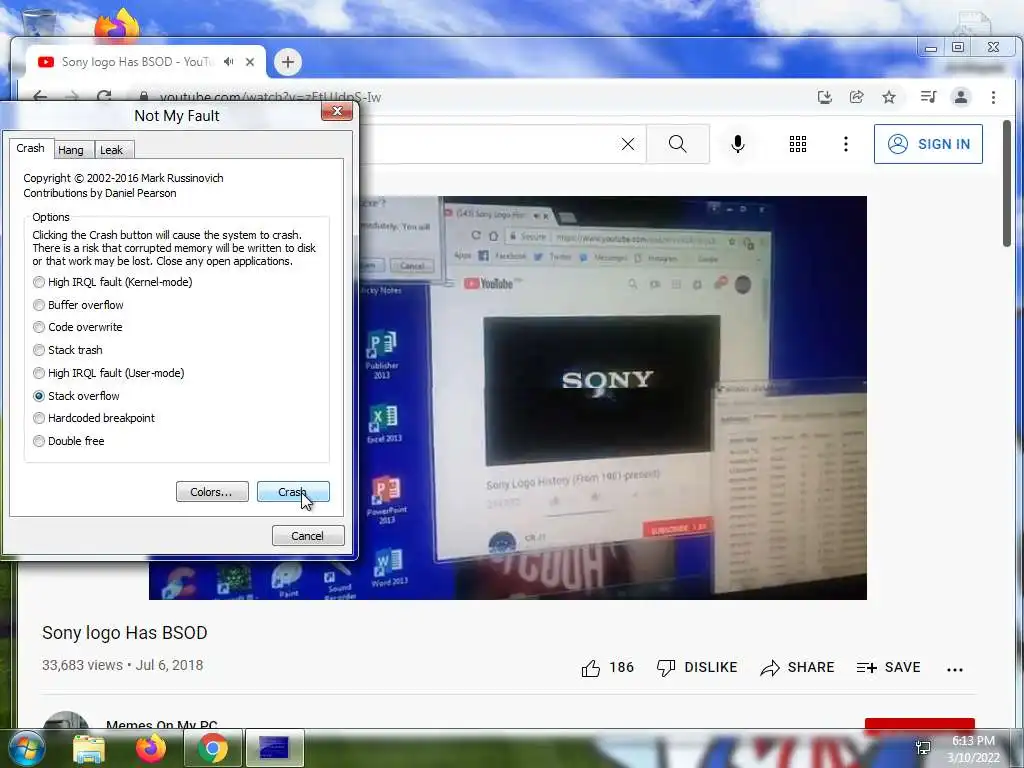Search with voice microphone button
This screenshot has height=768, width=1024.
click(738, 144)
